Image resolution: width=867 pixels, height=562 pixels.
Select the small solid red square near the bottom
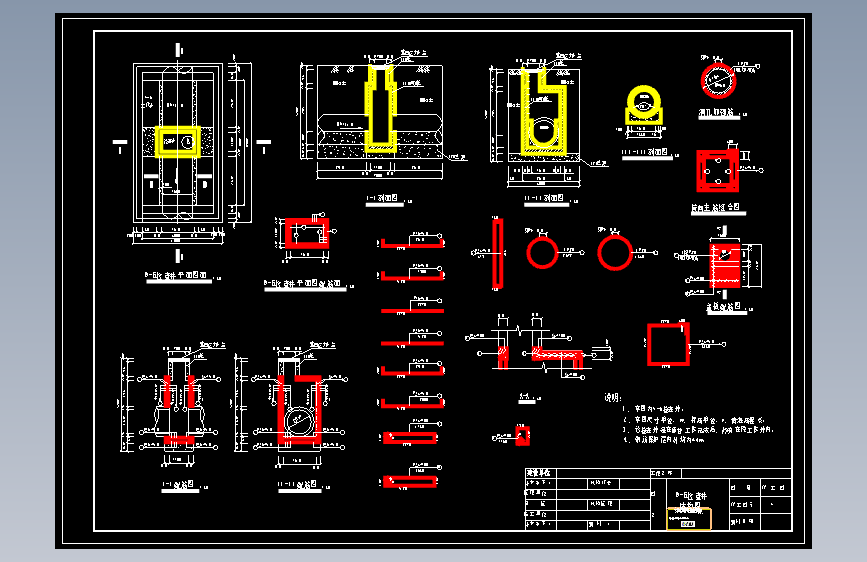[522, 436]
